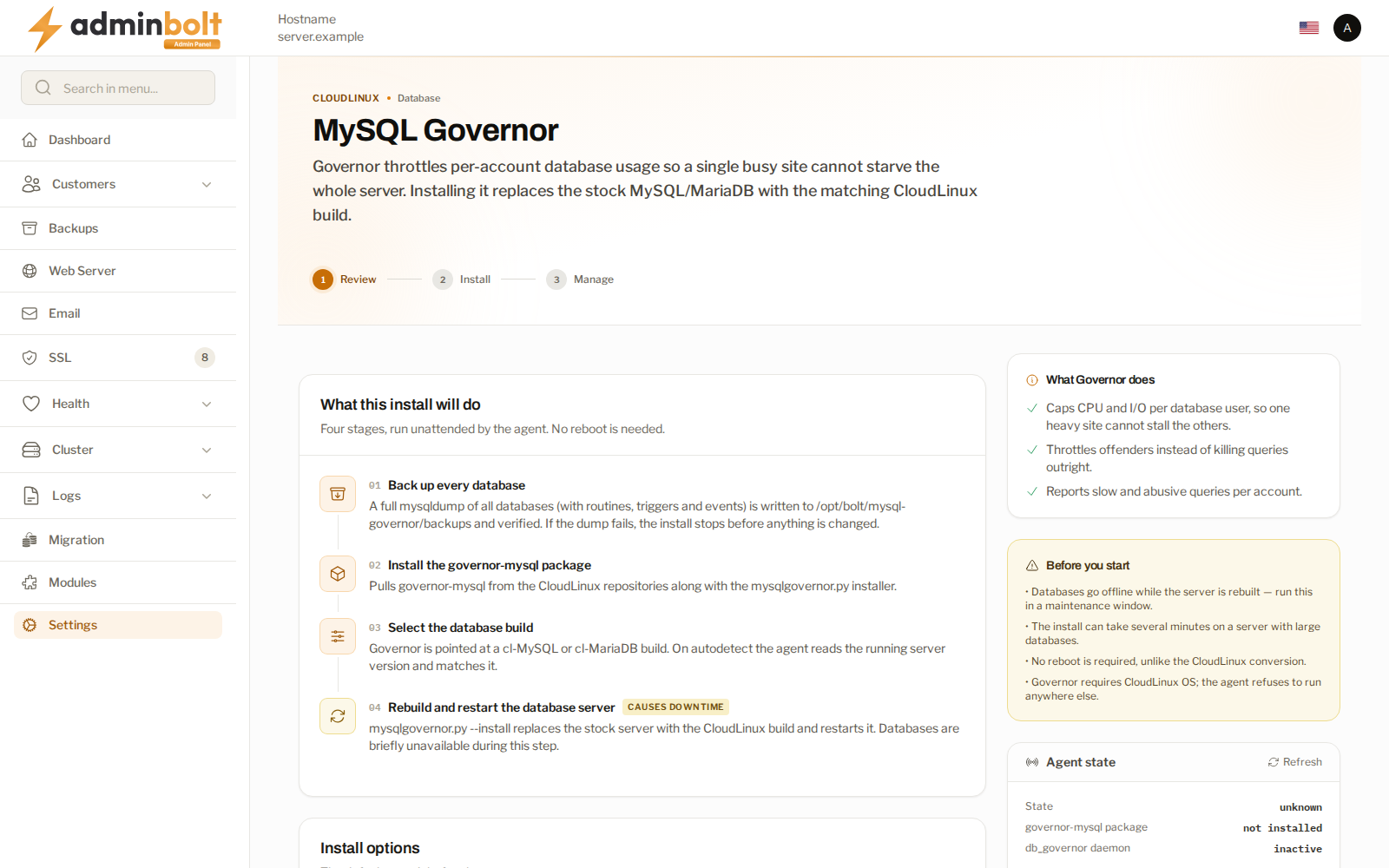Click the Logs document icon

(31, 496)
